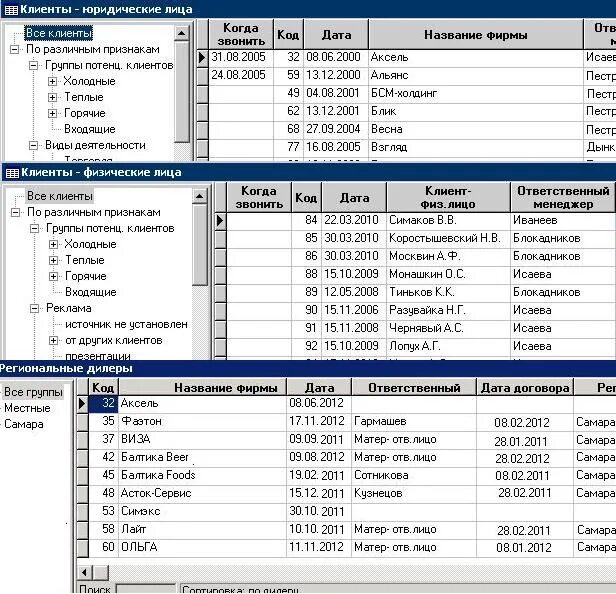The height and width of the screenshot is (594, 616).
Task: Select Местные group in Региональные дилеры
Action: pos(27,408)
